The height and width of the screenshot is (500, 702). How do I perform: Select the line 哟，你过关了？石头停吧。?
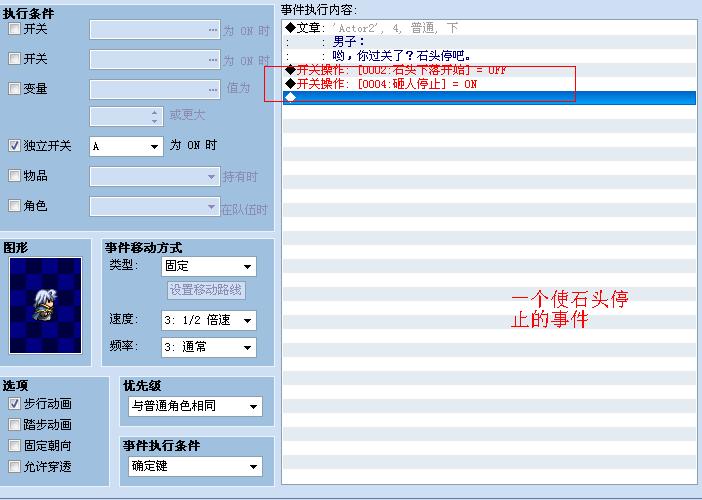[x=489, y=56]
